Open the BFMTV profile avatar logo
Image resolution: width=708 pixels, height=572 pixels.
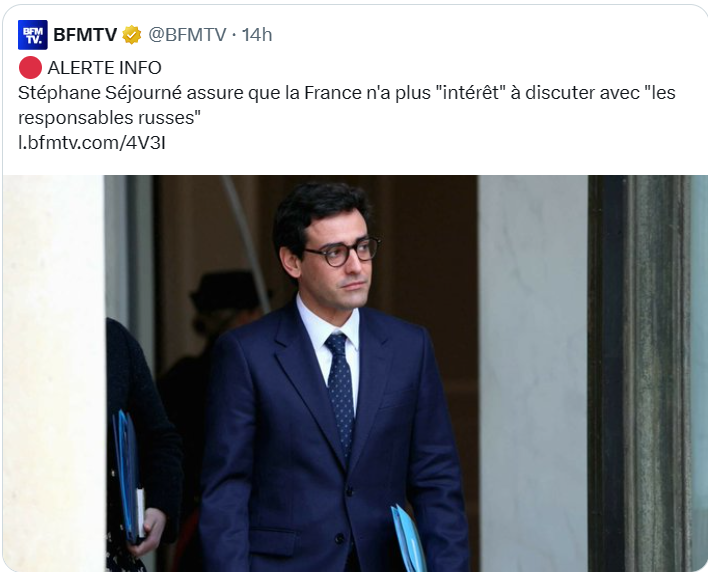pyautogui.click(x=33, y=35)
